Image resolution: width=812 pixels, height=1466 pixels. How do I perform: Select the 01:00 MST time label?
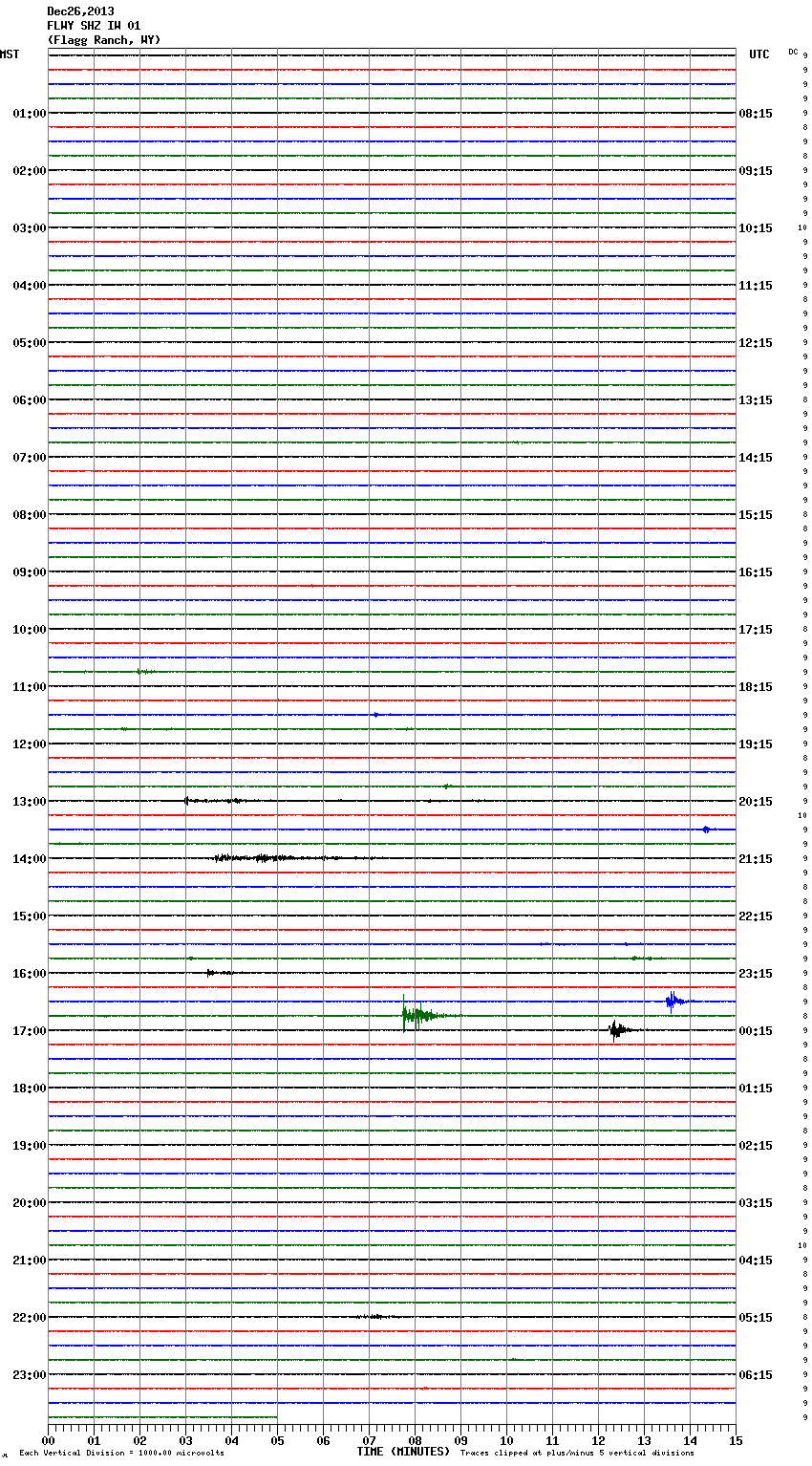29,114
